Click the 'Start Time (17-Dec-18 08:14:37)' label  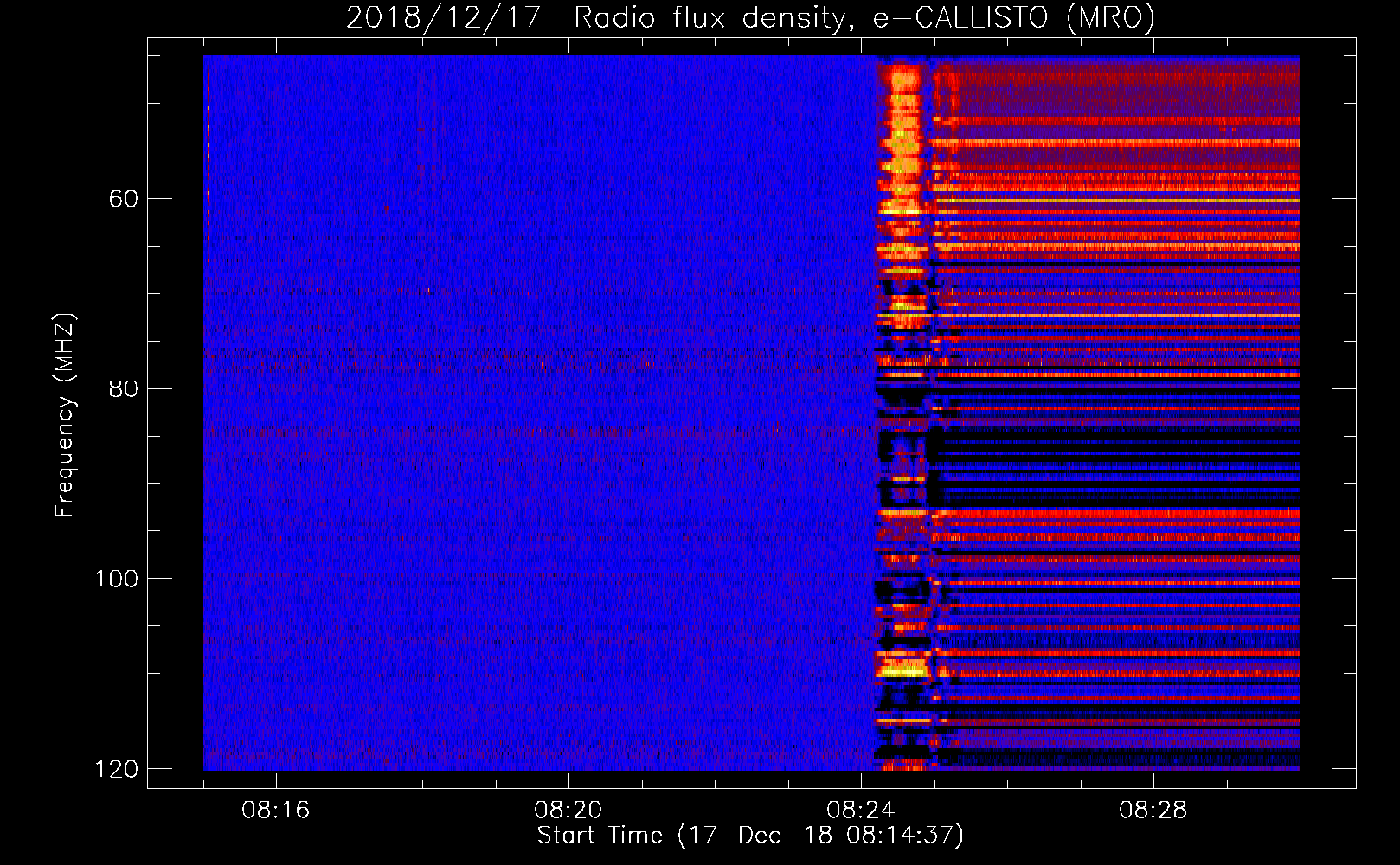tap(750, 836)
